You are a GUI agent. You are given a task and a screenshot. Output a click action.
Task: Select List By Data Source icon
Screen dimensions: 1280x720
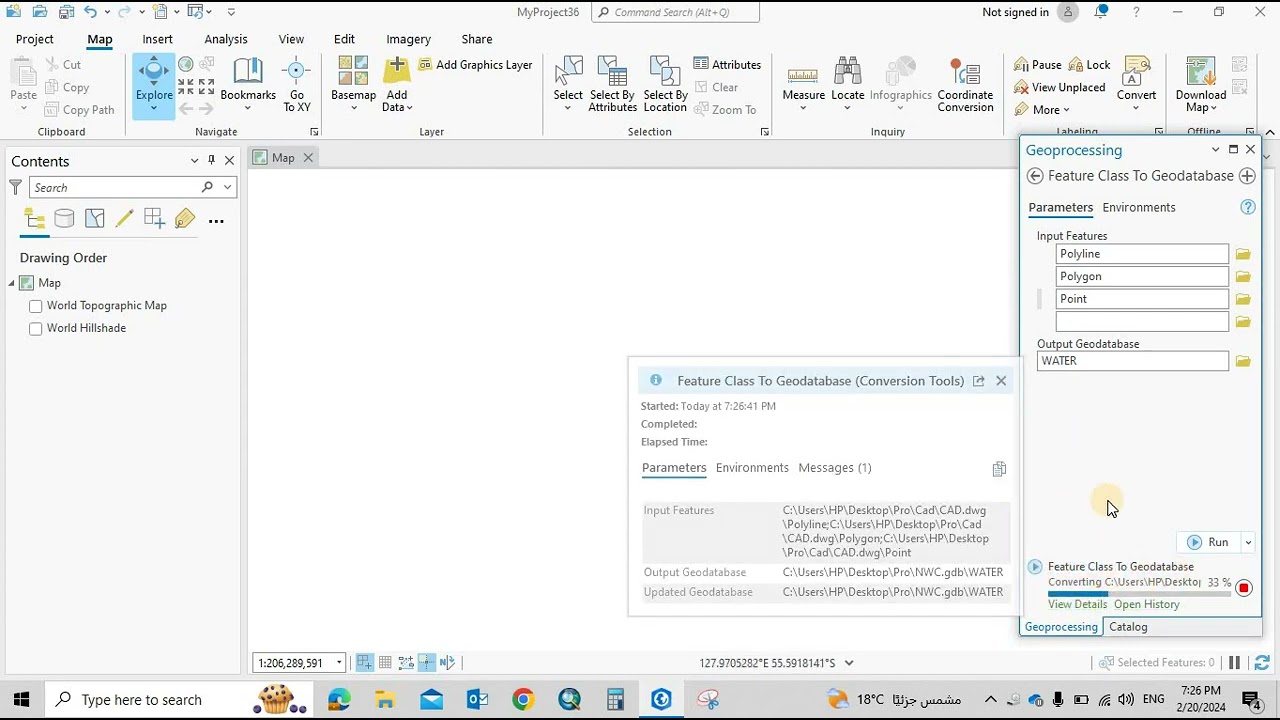[64, 220]
